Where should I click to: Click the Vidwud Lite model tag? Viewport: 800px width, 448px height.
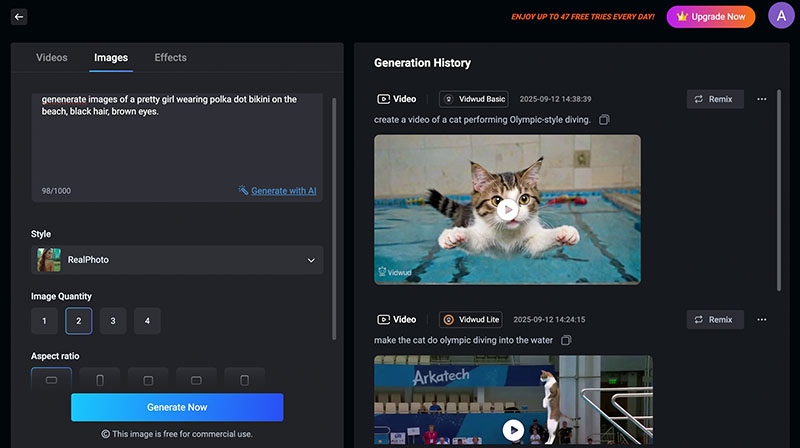470,319
